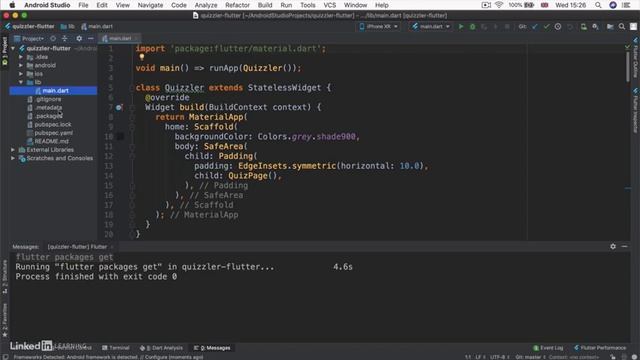Expand Scratches and Consoles node

click(x=13, y=158)
